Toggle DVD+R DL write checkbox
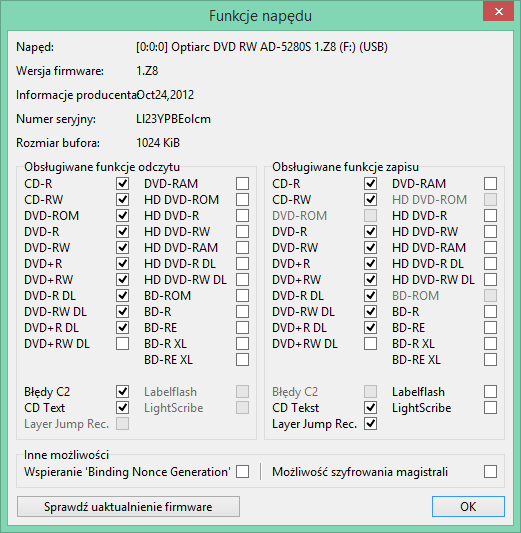Viewport: 521px width, 533px height. [x=370, y=328]
